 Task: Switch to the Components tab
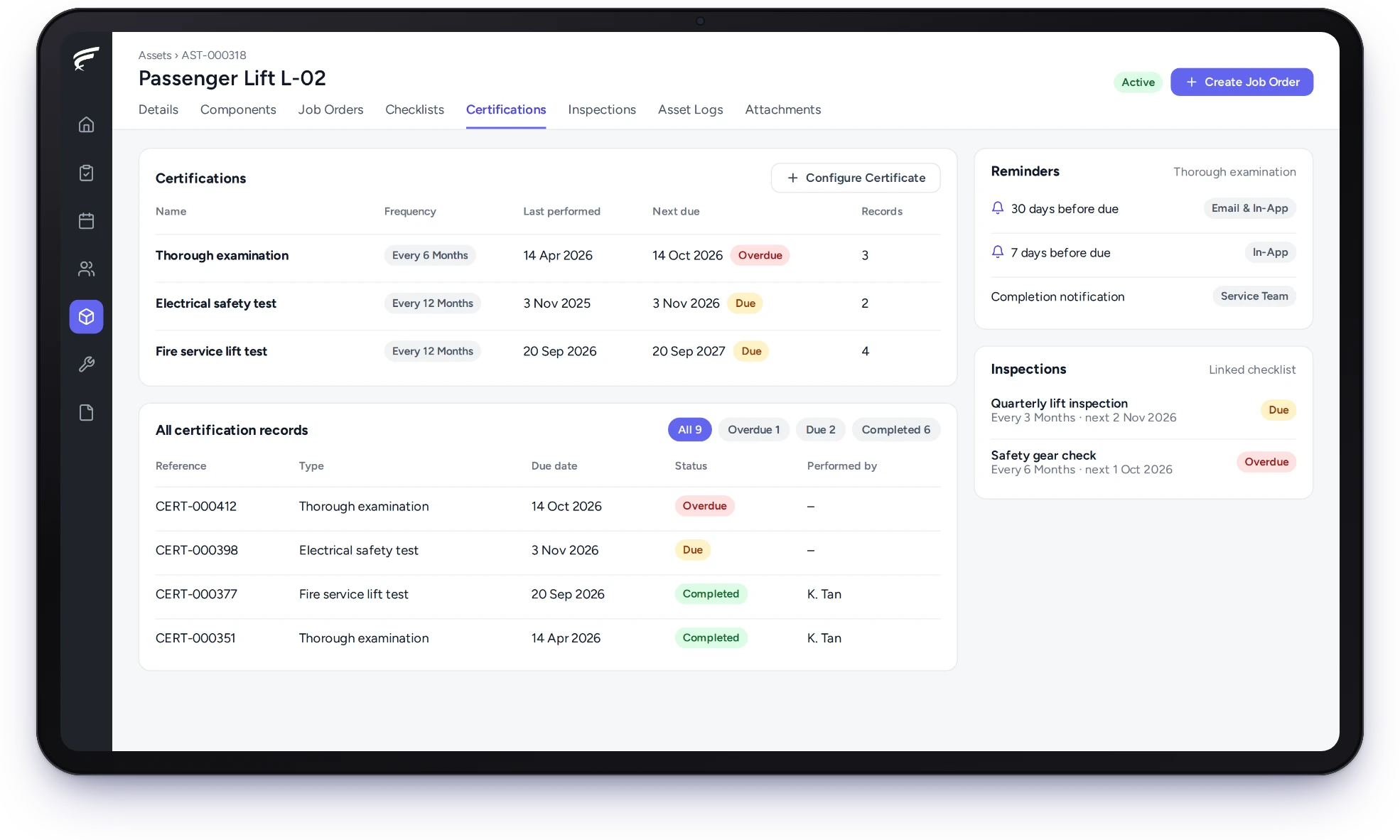(238, 109)
